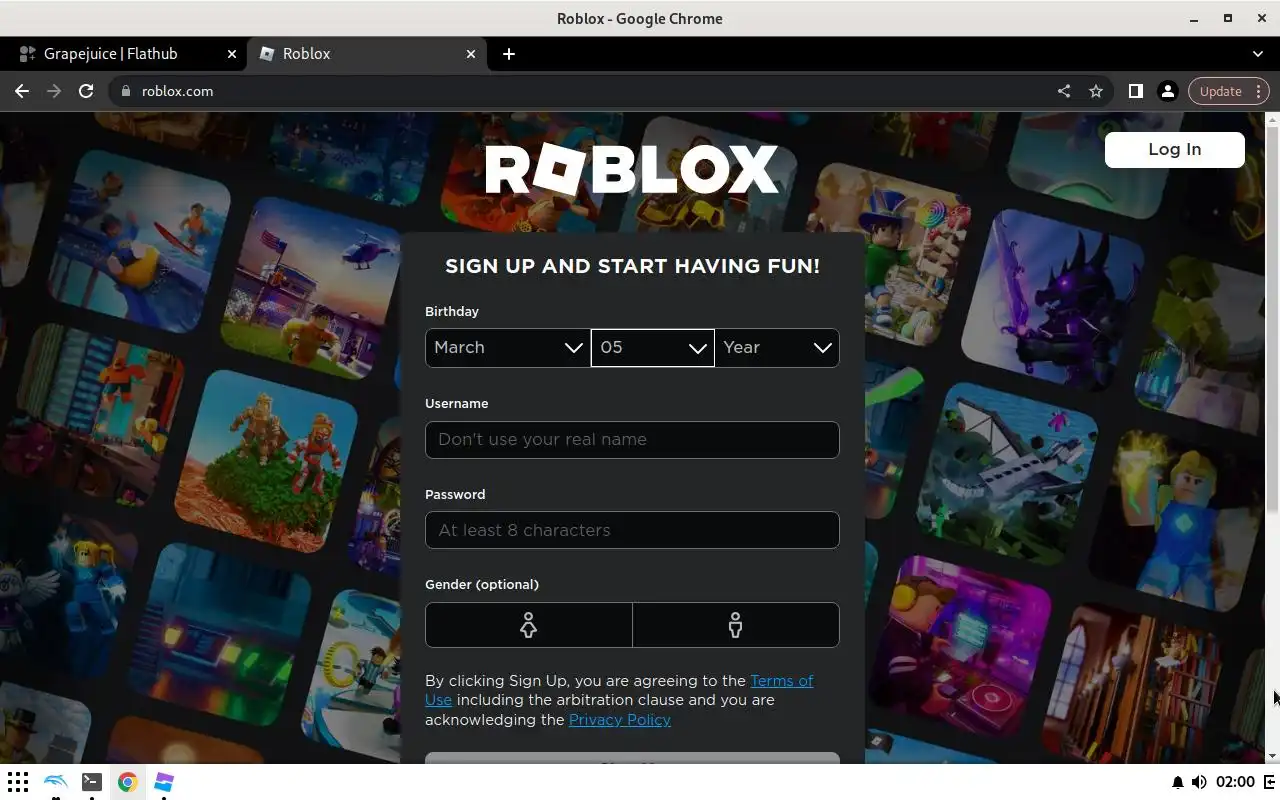The image size is (1280, 800).
Task: Click volume speaker icon in tray
Action: point(1199,782)
